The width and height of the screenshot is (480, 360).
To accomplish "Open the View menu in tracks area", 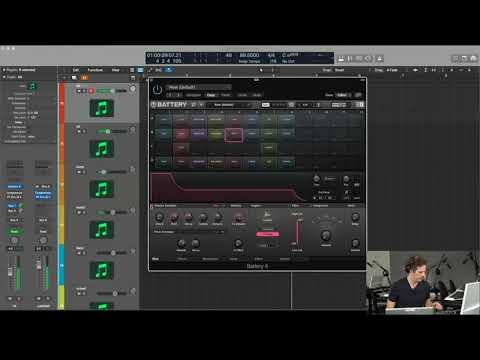I will 116,70.
